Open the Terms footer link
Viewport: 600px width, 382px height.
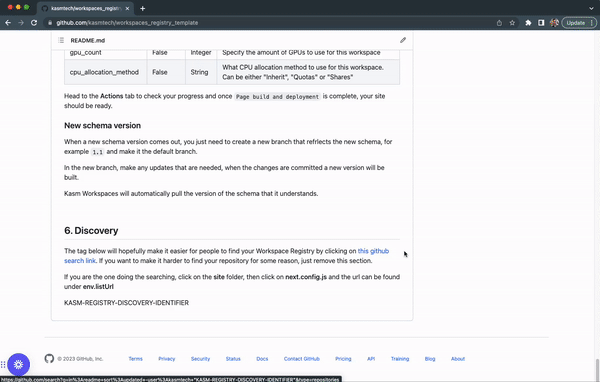(135, 359)
